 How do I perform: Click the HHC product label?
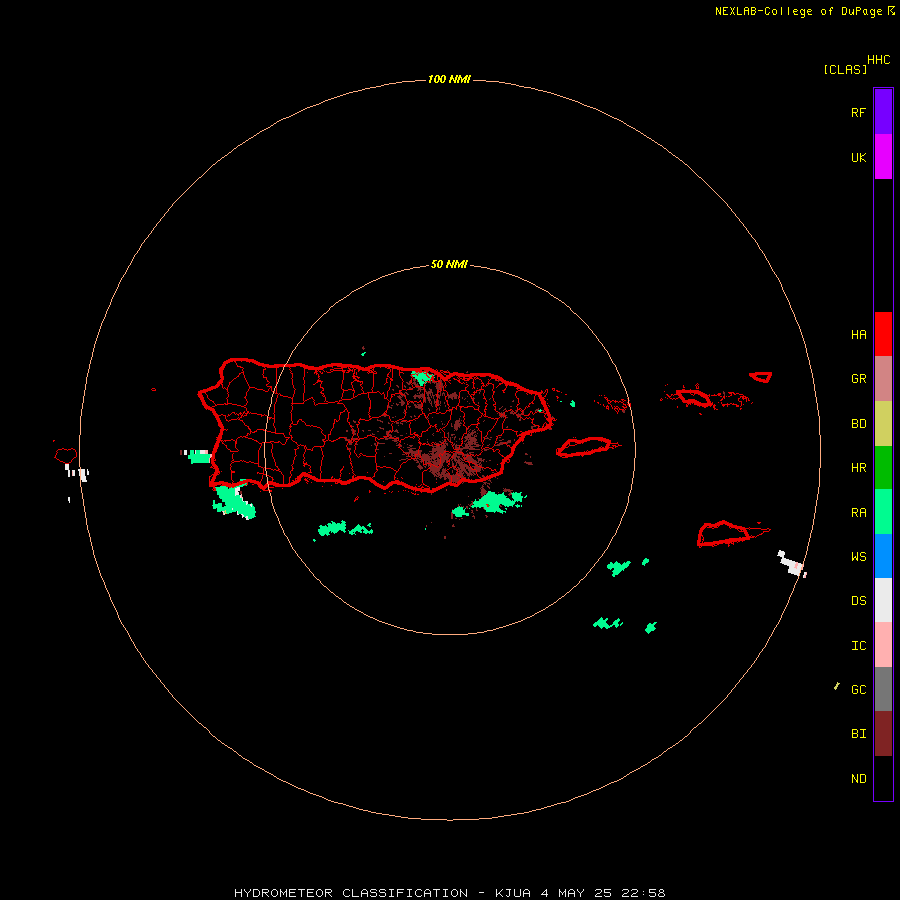[878, 60]
